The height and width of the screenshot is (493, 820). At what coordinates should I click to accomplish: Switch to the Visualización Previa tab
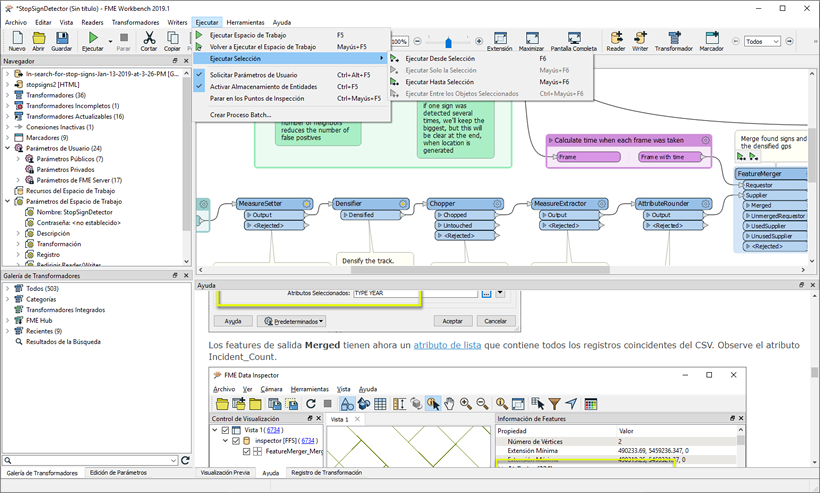(225, 473)
